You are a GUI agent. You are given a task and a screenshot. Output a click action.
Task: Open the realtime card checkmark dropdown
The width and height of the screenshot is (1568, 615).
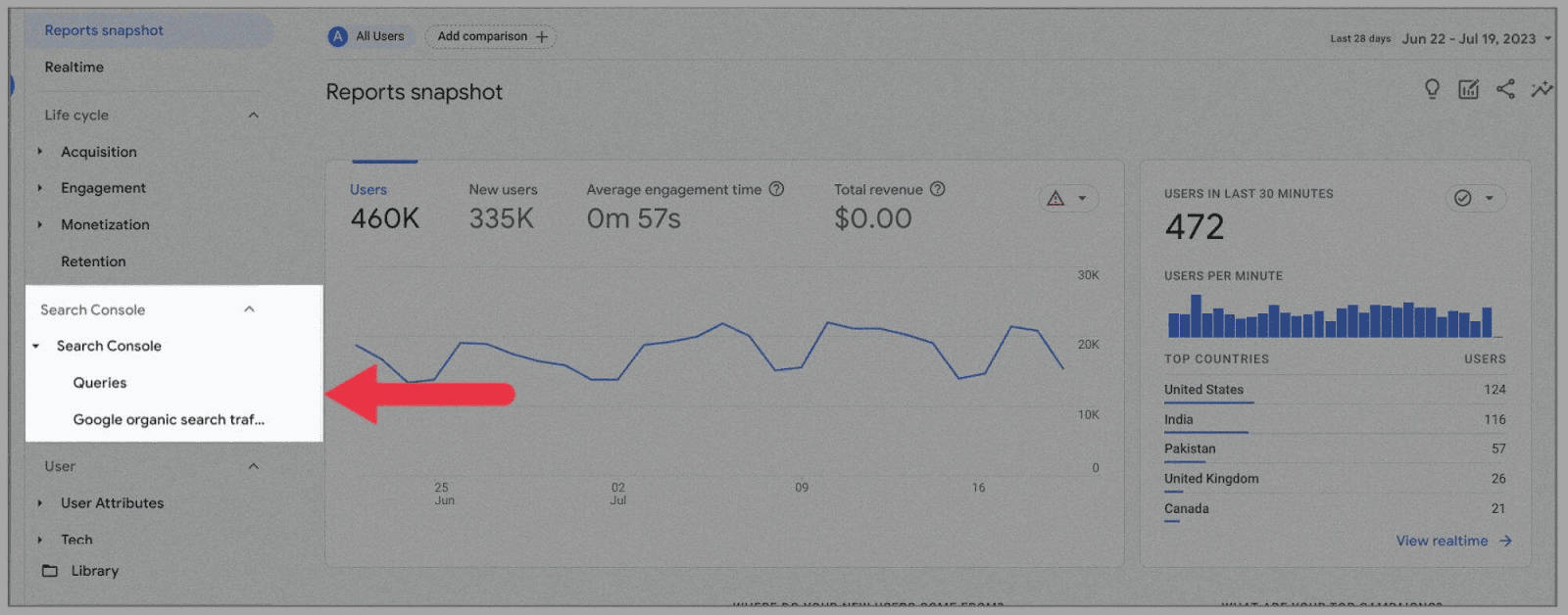(1474, 199)
